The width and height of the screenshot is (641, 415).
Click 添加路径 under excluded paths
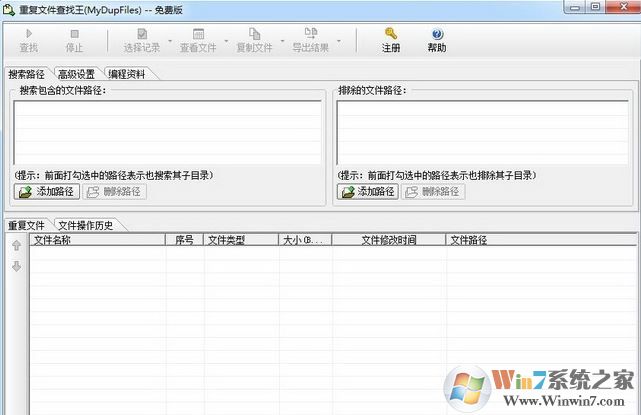[368, 192]
